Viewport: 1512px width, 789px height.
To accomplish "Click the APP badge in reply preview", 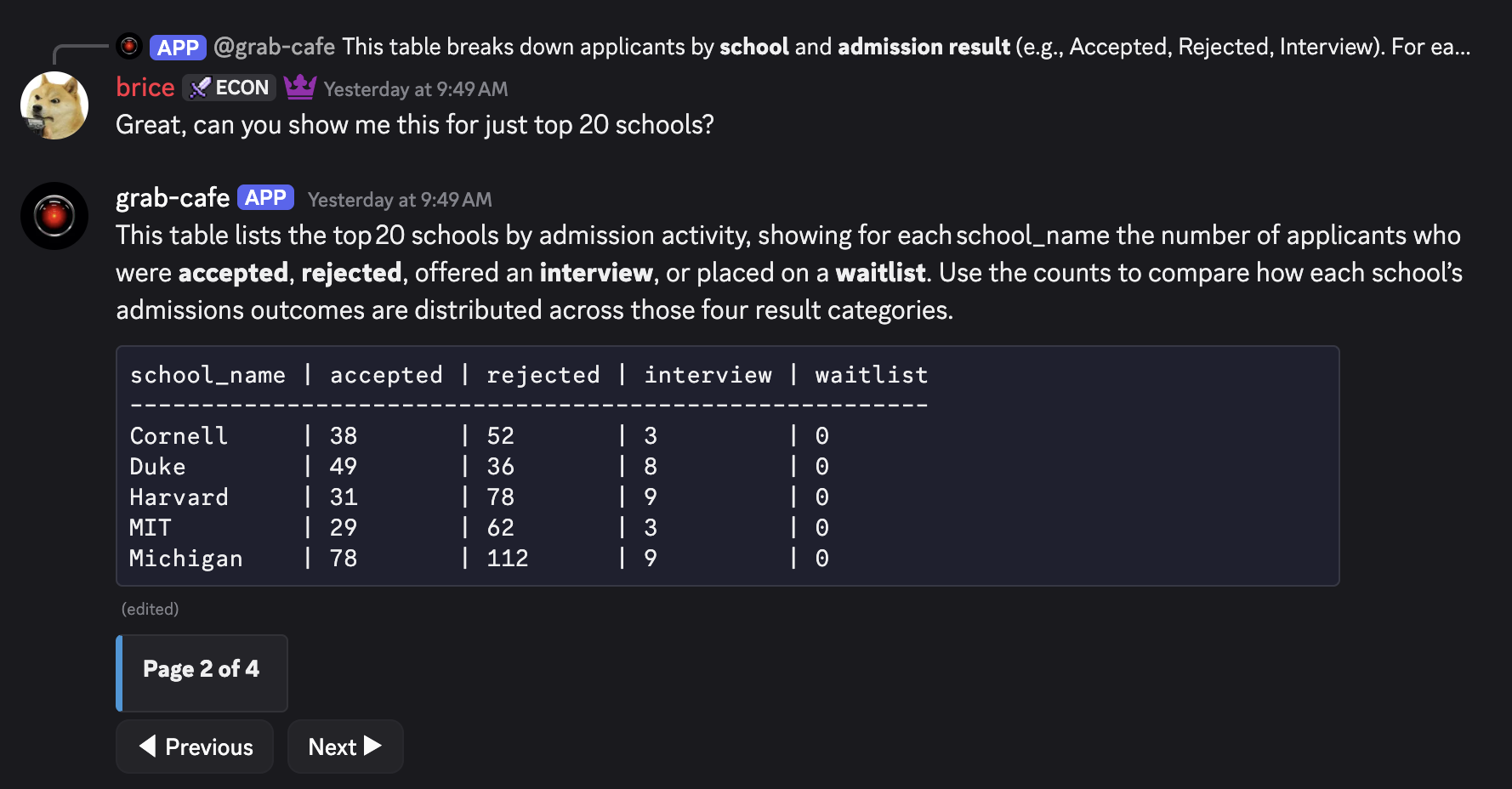I will (x=178, y=48).
